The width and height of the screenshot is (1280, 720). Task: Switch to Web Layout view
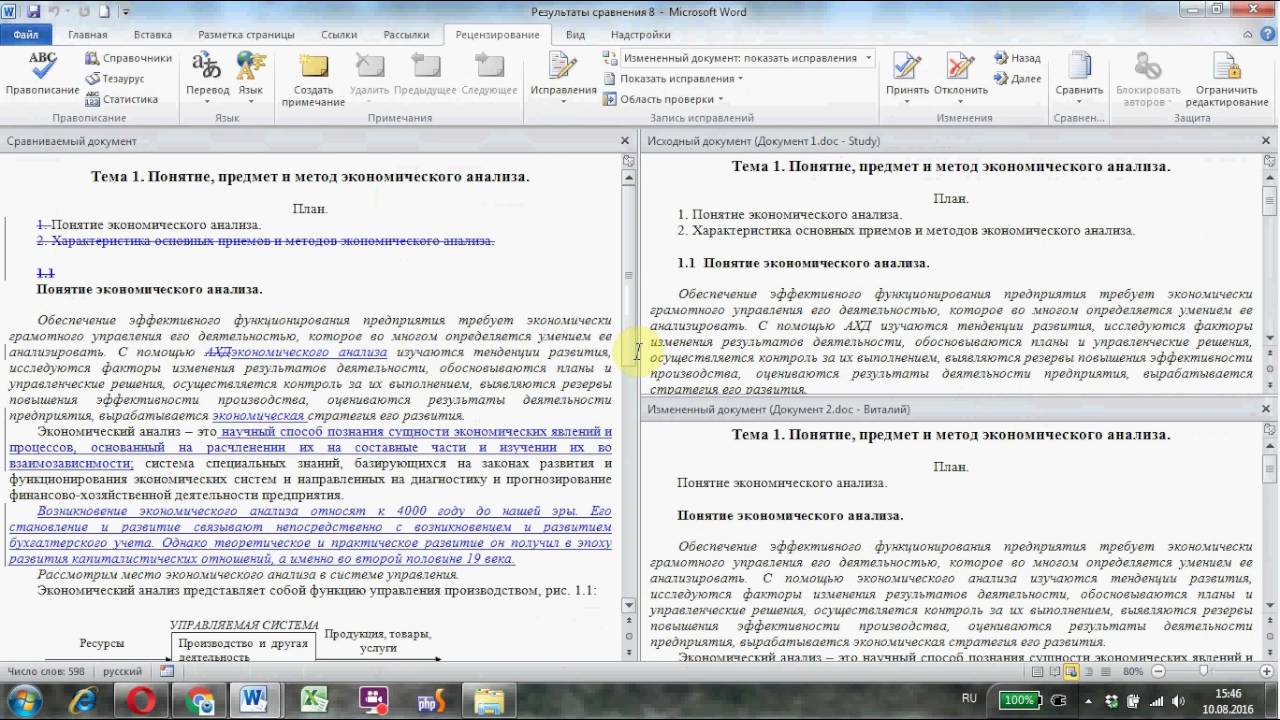click(x=1071, y=672)
